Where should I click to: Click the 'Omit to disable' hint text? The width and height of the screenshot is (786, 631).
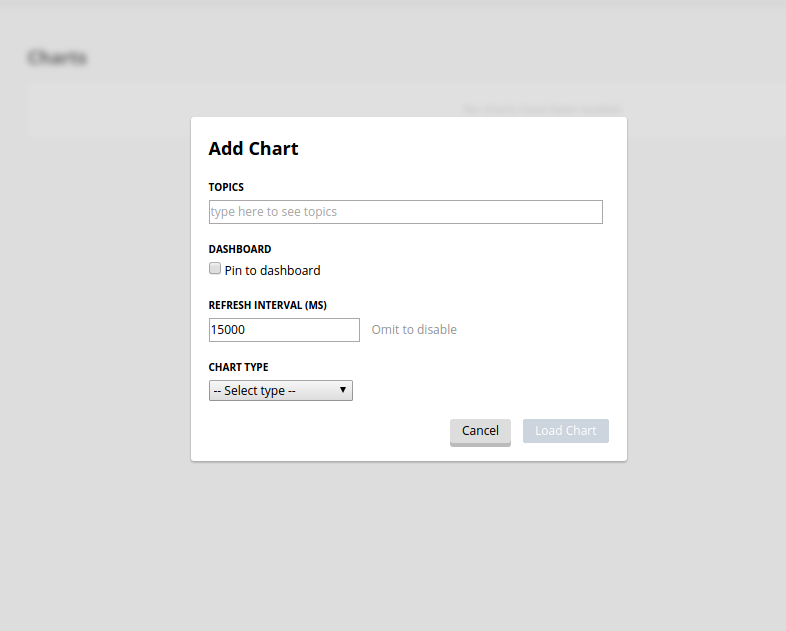pyautogui.click(x=414, y=330)
